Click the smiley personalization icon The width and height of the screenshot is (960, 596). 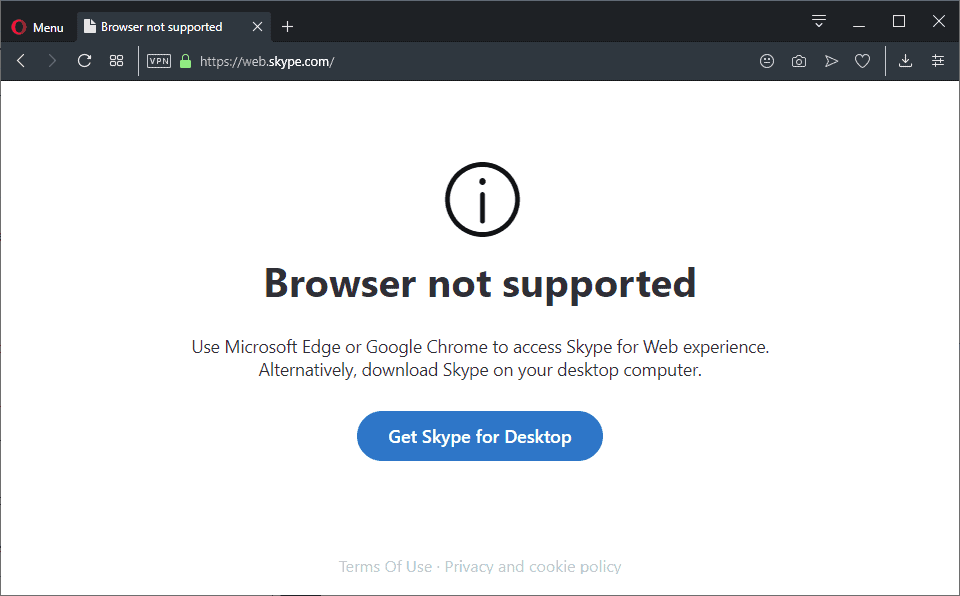tap(766, 60)
